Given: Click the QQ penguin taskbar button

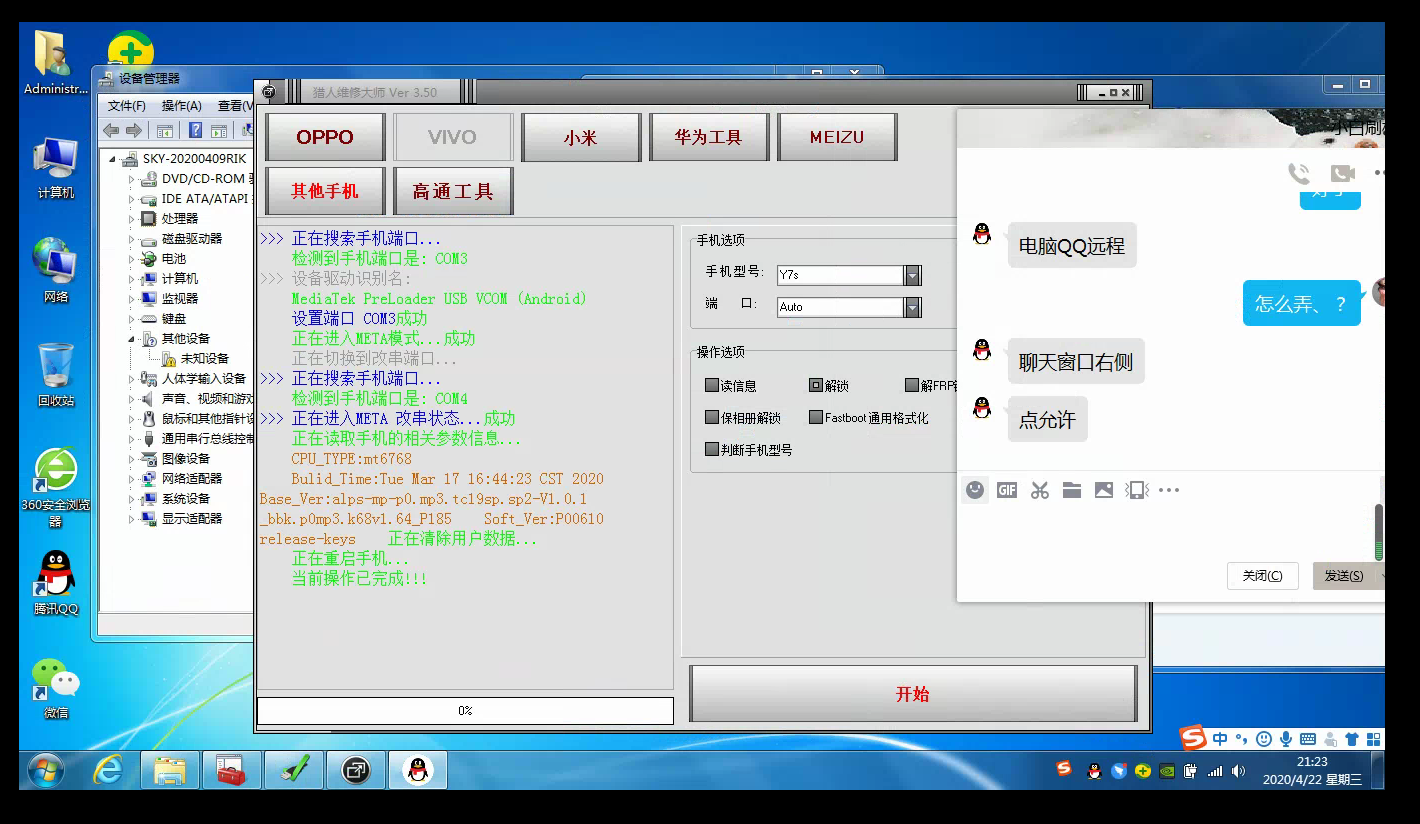Looking at the screenshot, I should 418,770.
